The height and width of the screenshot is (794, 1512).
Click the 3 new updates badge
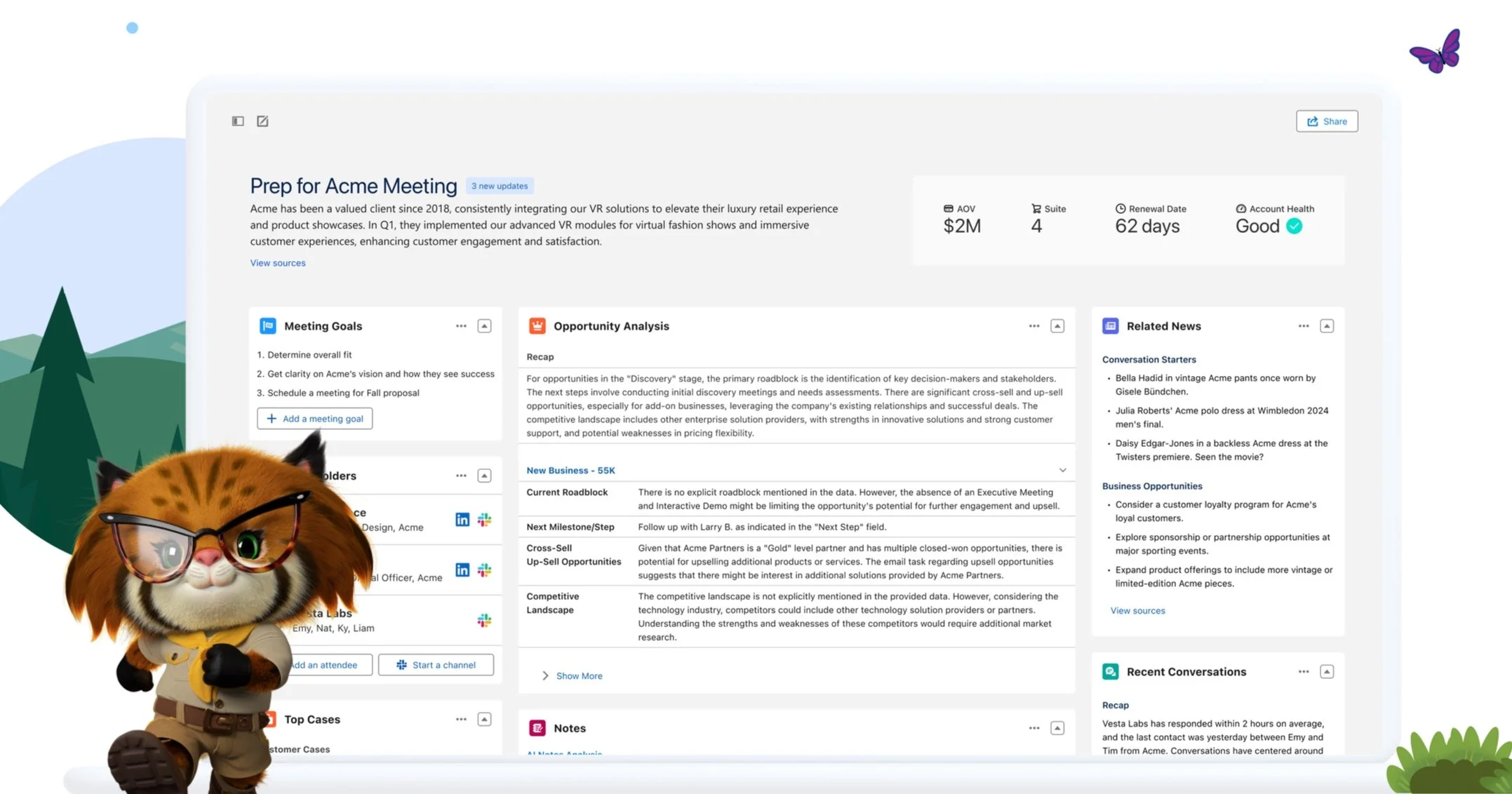pyautogui.click(x=500, y=186)
